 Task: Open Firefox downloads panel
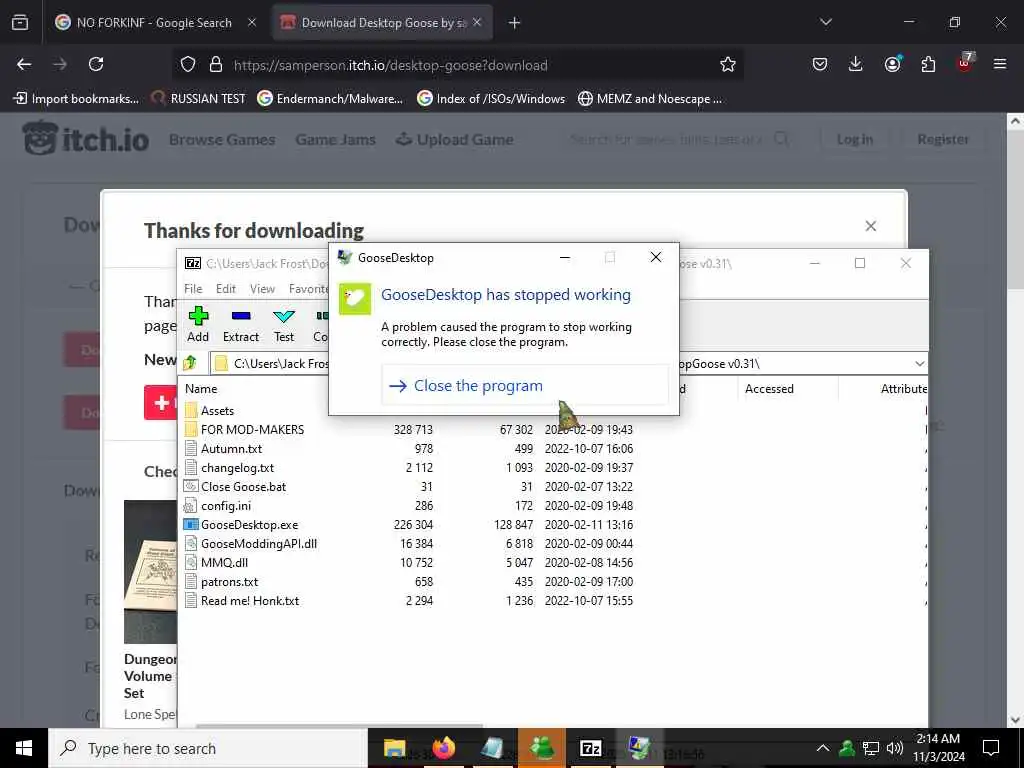[x=856, y=64]
